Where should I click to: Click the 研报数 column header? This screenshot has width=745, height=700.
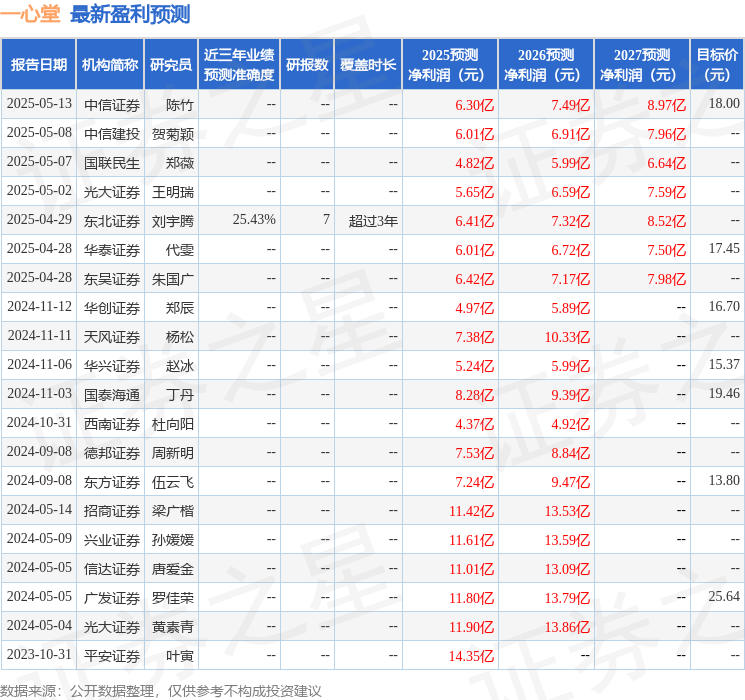[307, 65]
